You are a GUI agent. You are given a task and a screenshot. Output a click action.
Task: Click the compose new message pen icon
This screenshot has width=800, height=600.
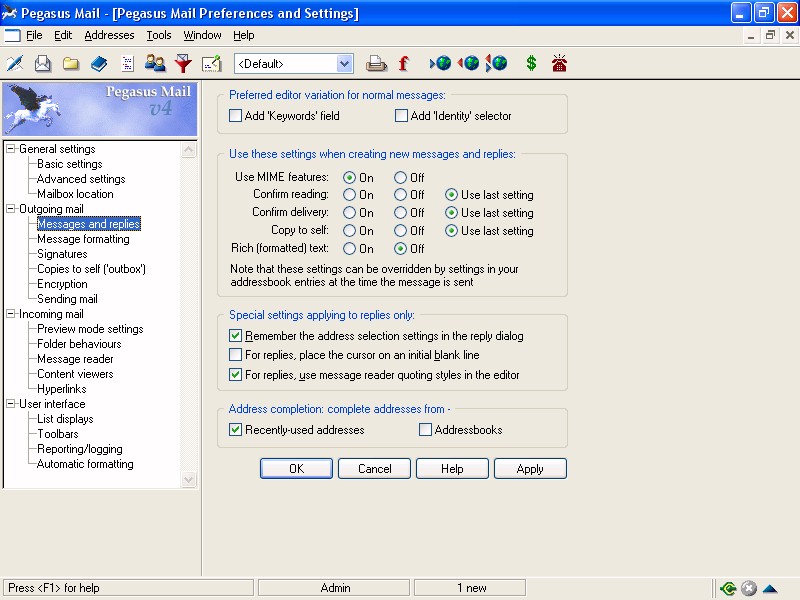15,64
